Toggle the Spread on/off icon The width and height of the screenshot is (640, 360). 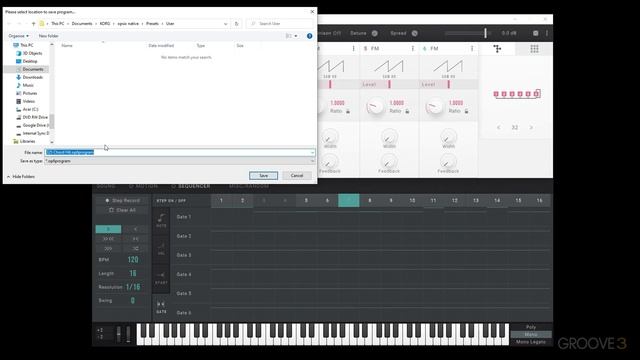415,33
